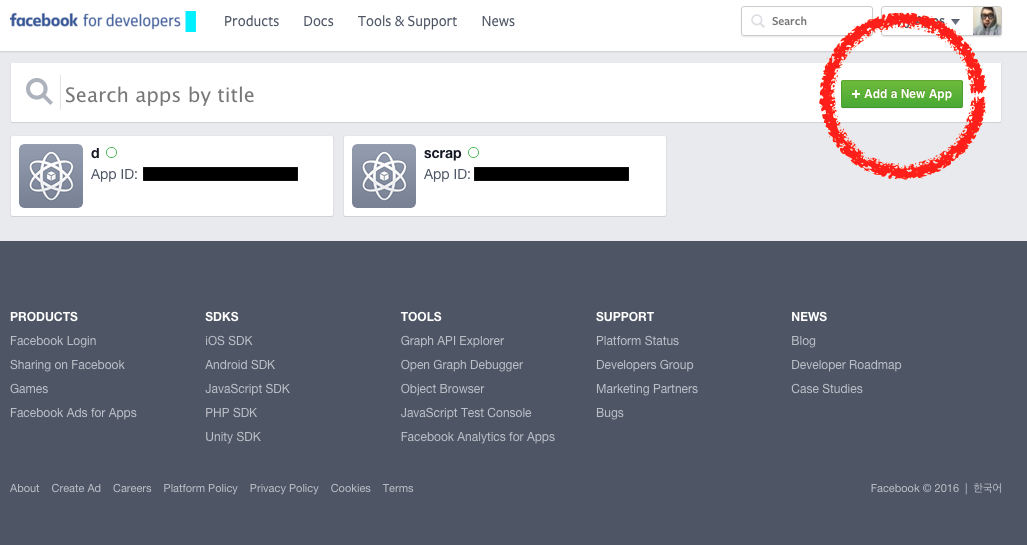Screen dimensions: 1027x545
Task: Go to the Games footer link
Action: point(29,388)
